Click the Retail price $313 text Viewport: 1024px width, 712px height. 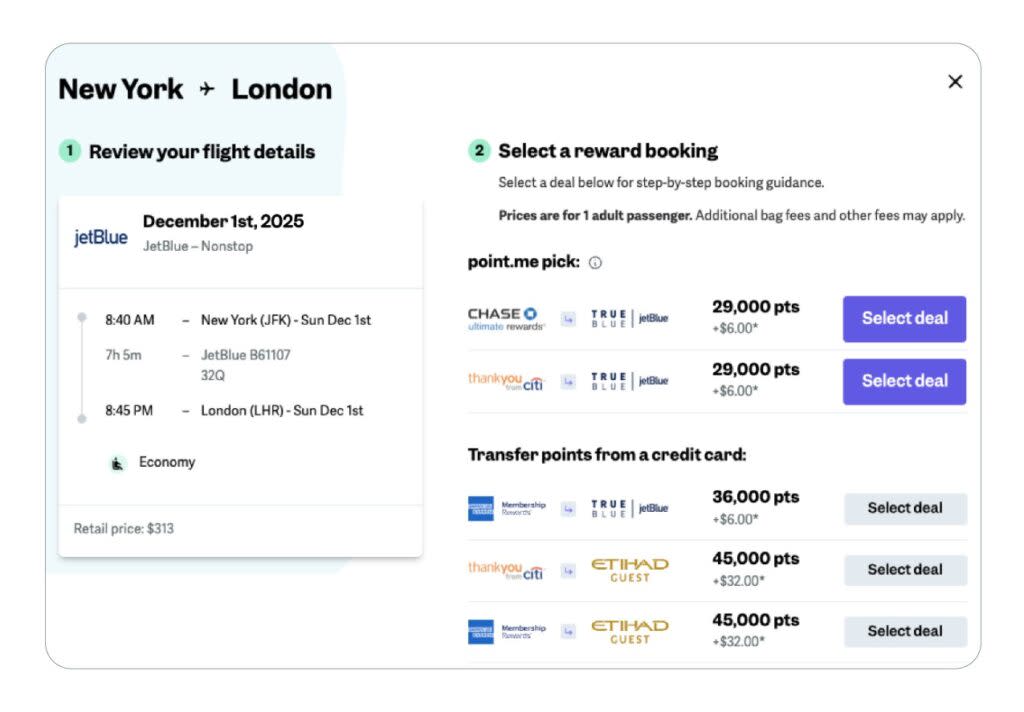pos(124,528)
